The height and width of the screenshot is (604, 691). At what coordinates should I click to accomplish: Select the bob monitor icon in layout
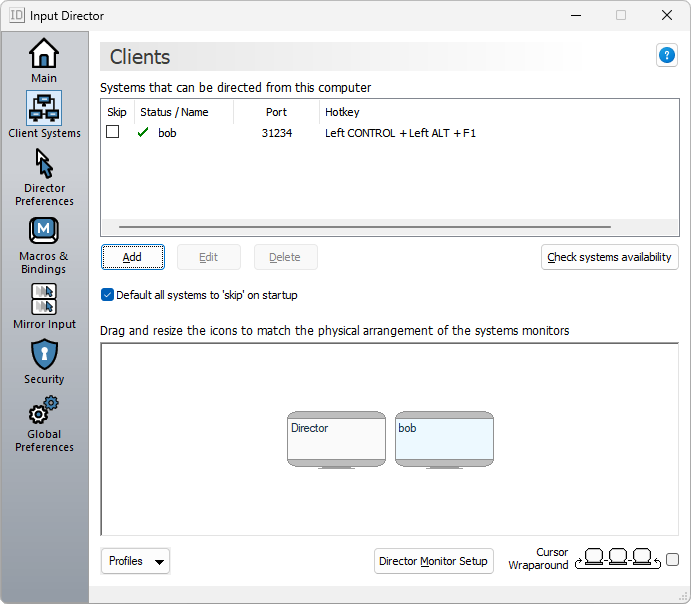[444, 440]
